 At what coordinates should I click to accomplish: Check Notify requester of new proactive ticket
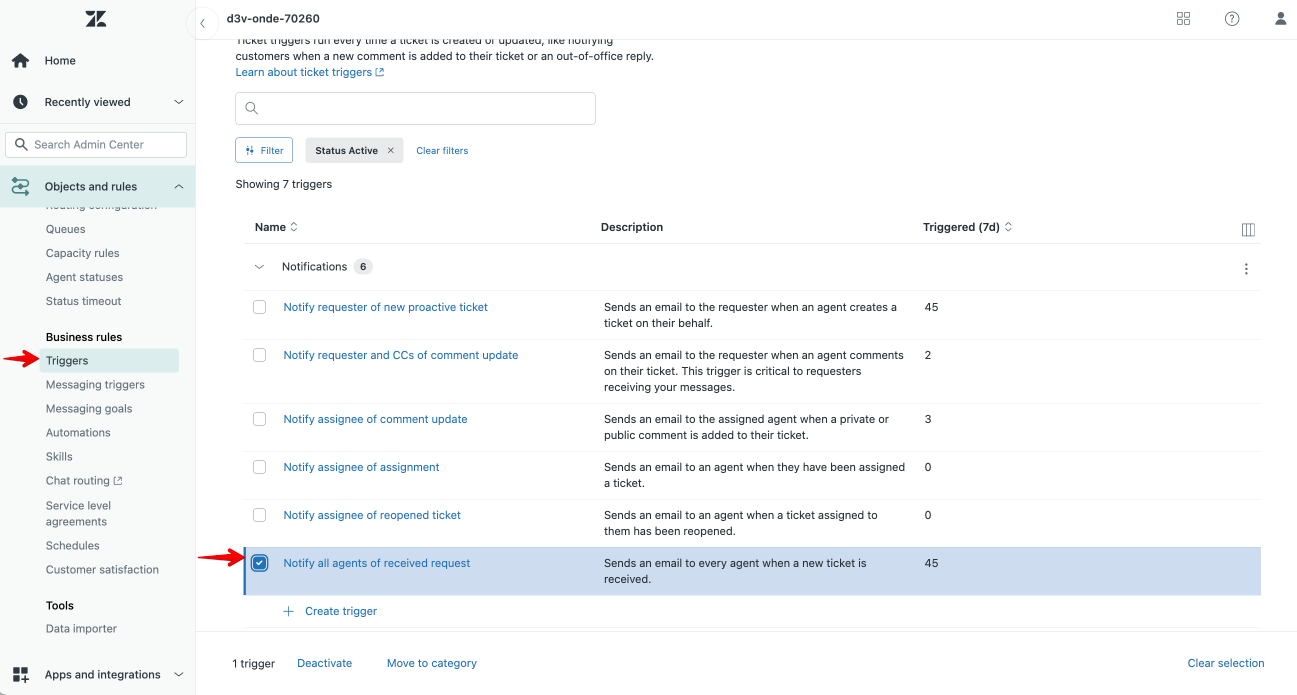pos(260,307)
